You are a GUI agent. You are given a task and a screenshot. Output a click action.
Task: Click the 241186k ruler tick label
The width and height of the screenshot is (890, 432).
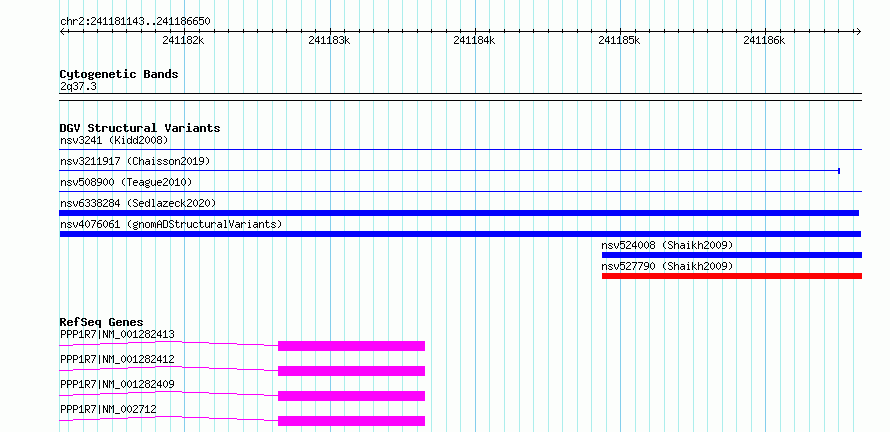(764, 40)
